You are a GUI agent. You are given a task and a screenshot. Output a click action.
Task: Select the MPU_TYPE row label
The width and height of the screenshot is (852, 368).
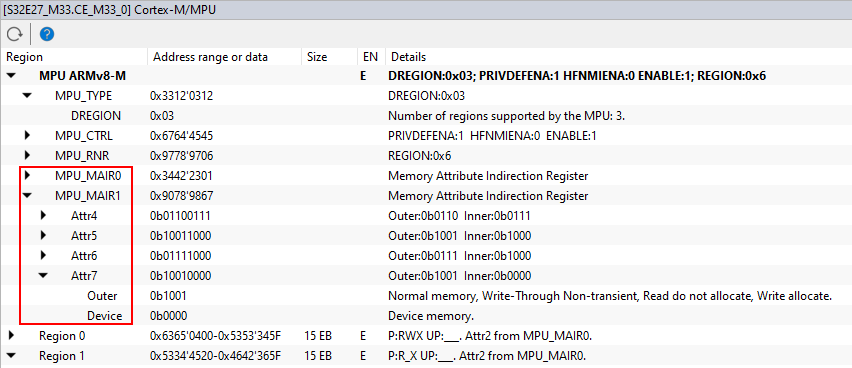[x=83, y=96]
